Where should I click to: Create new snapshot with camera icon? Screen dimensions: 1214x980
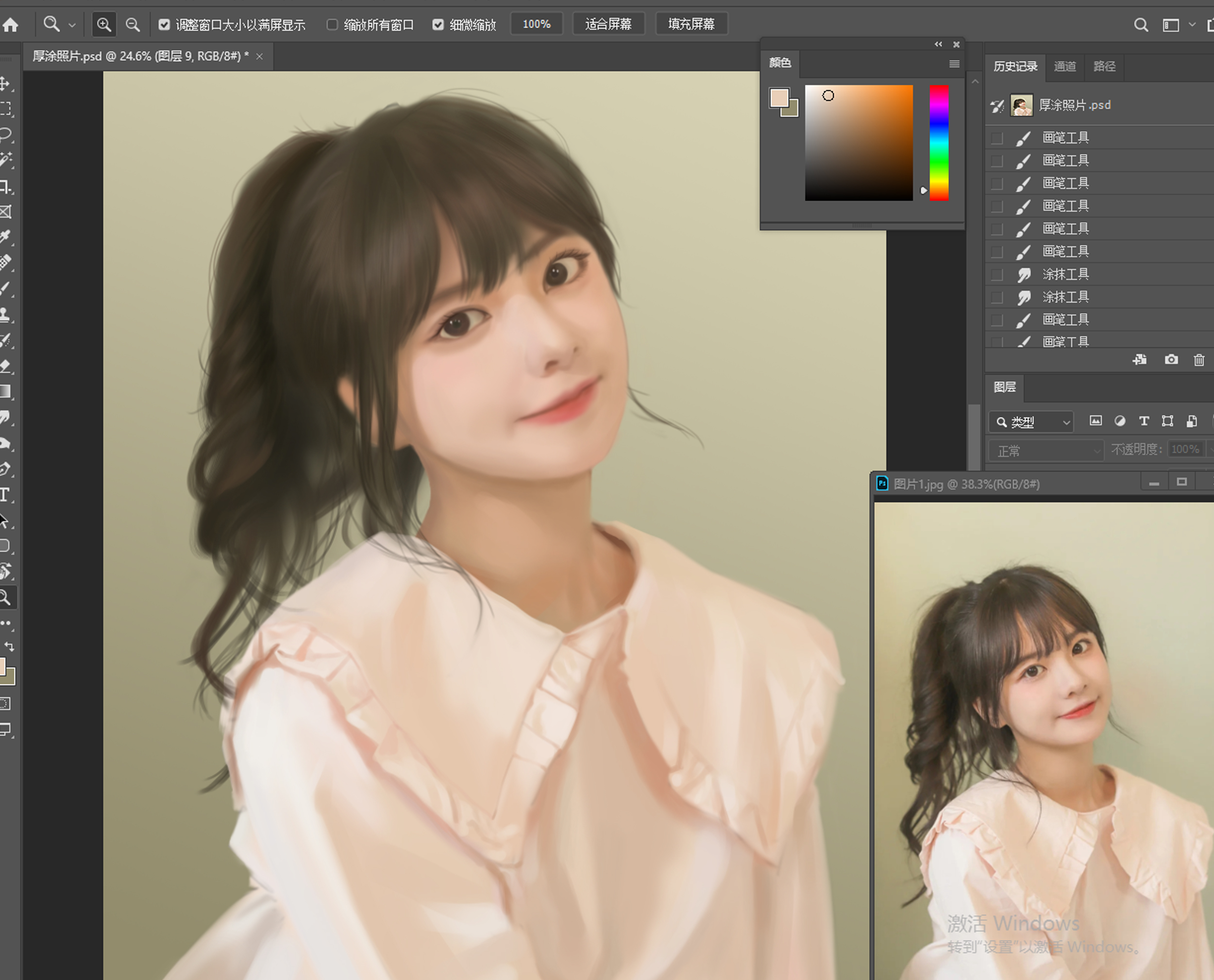click(1171, 359)
